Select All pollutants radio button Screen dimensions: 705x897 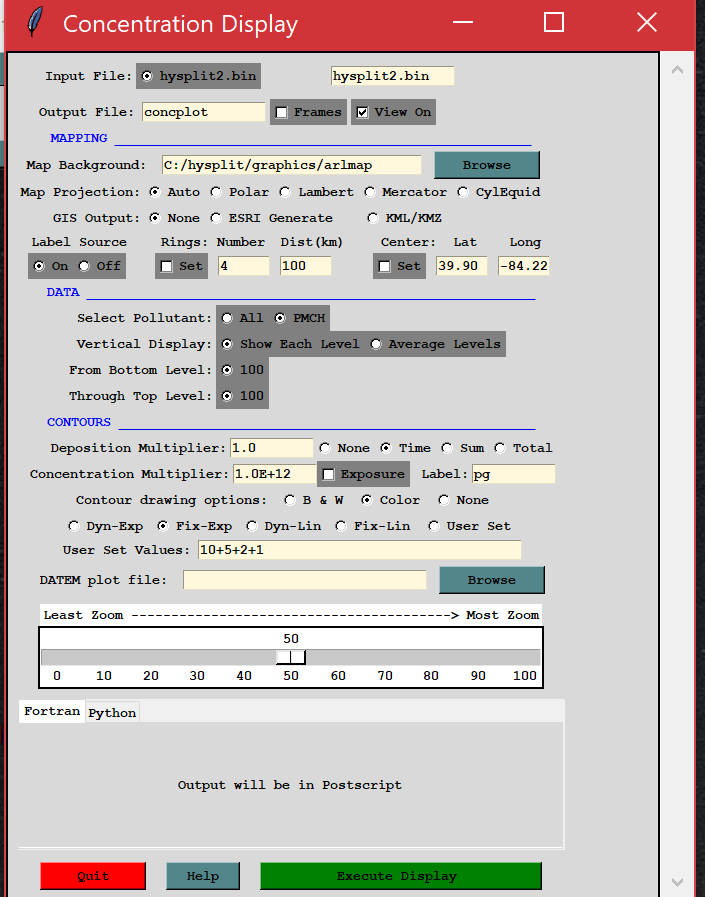pyautogui.click(x=227, y=318)
